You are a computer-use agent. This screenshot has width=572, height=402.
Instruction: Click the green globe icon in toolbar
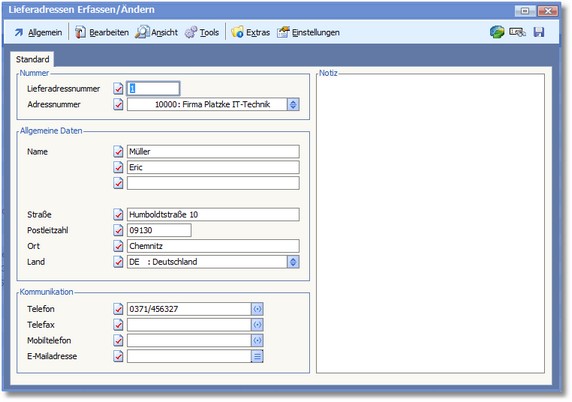[497, 32]
